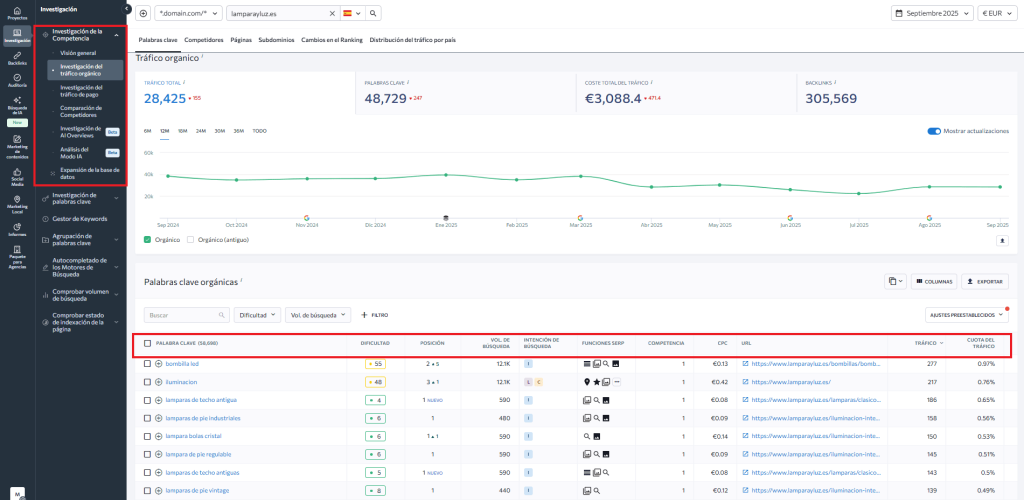Screen dimensions: 1024x500
Task: Select the 6M chart period
Action: (x=148, y=131)
